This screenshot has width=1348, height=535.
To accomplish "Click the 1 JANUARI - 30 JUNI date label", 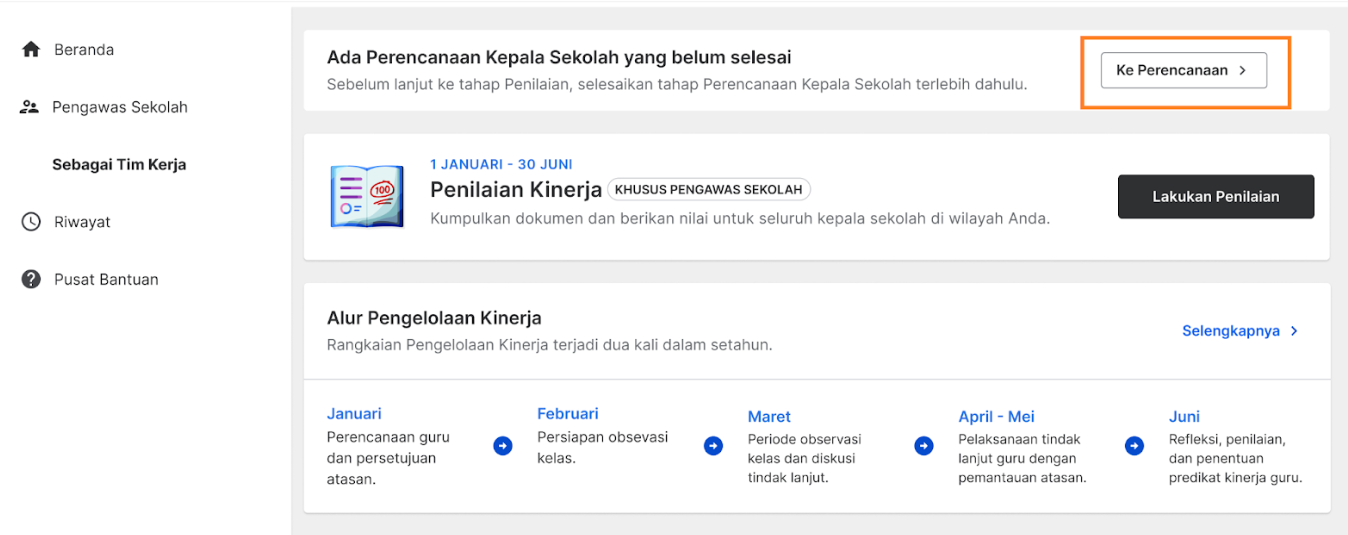I will [x=501, y=164].
